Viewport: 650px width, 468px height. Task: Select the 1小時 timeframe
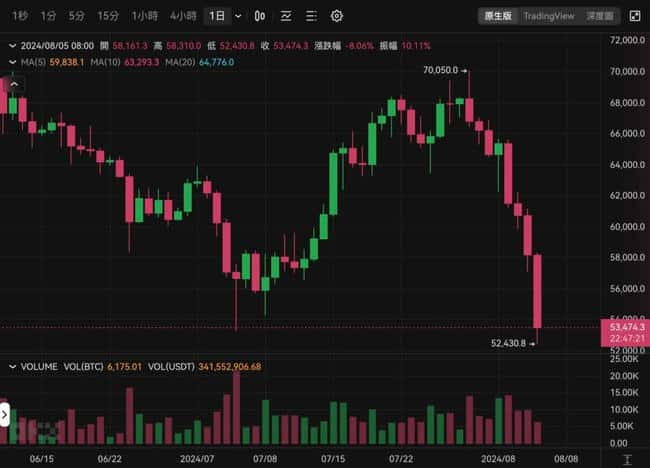[x=145, y=16]
